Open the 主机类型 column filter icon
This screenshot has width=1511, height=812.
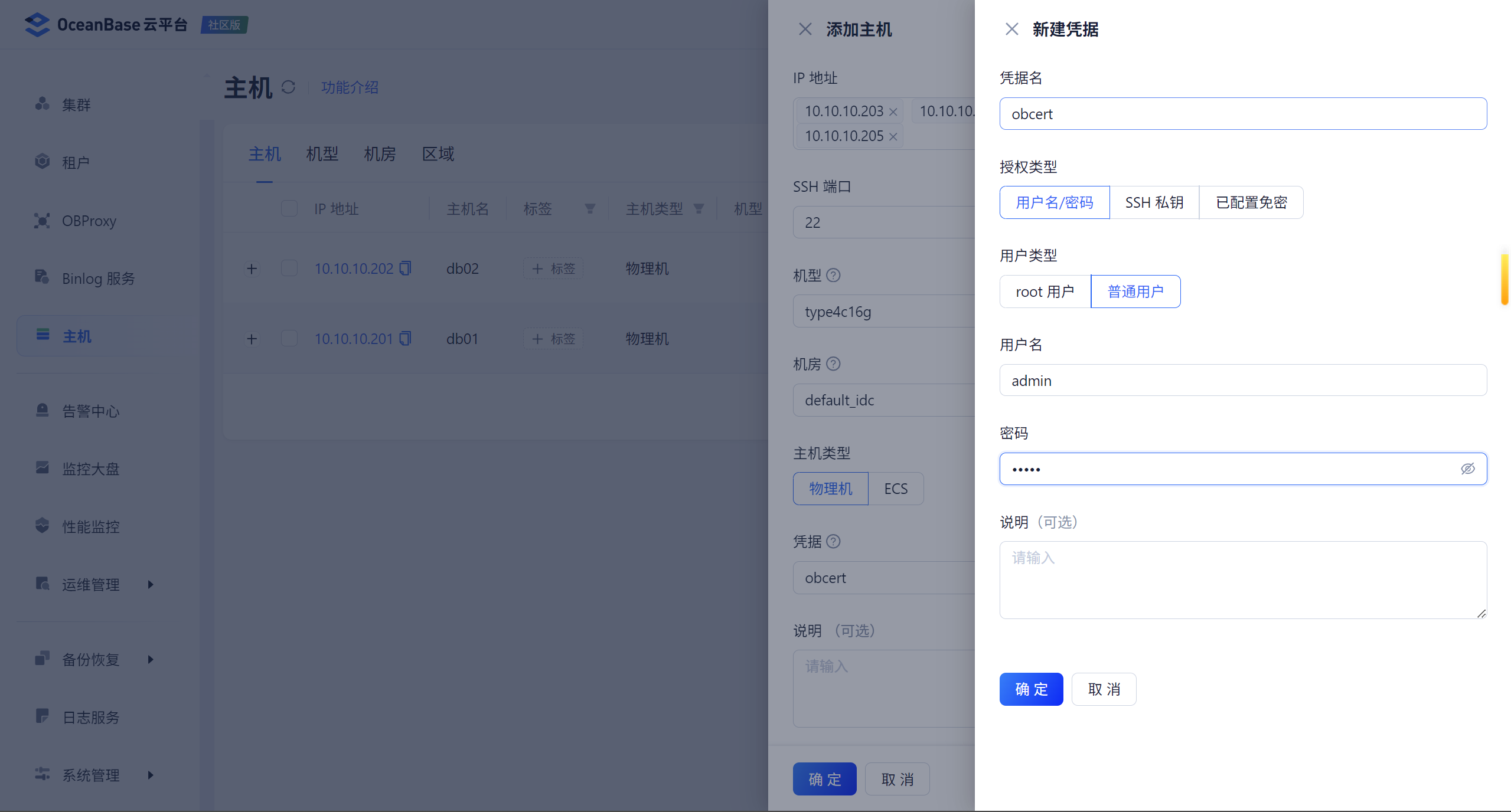699,208
